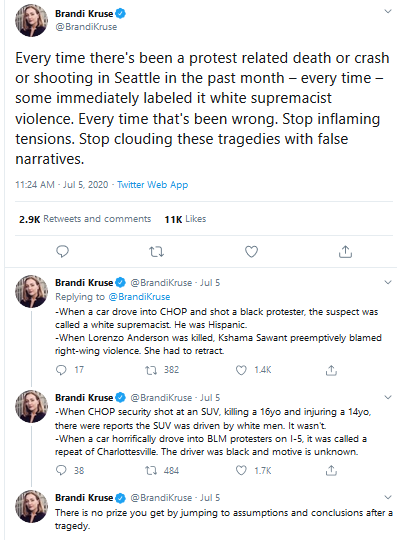
Task: Open the main tweet's options chevron menu
Action: 388,11
